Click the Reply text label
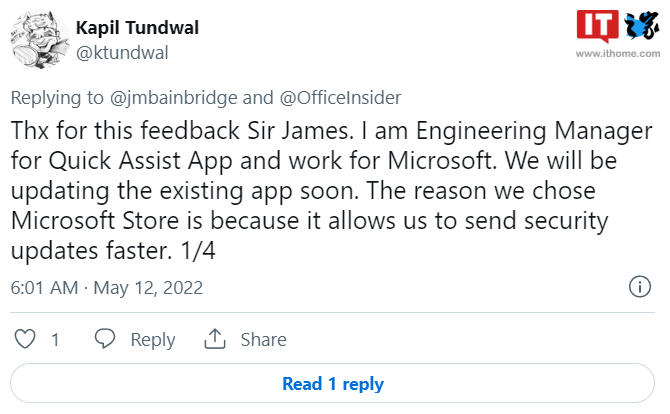 tap(152, 340)
